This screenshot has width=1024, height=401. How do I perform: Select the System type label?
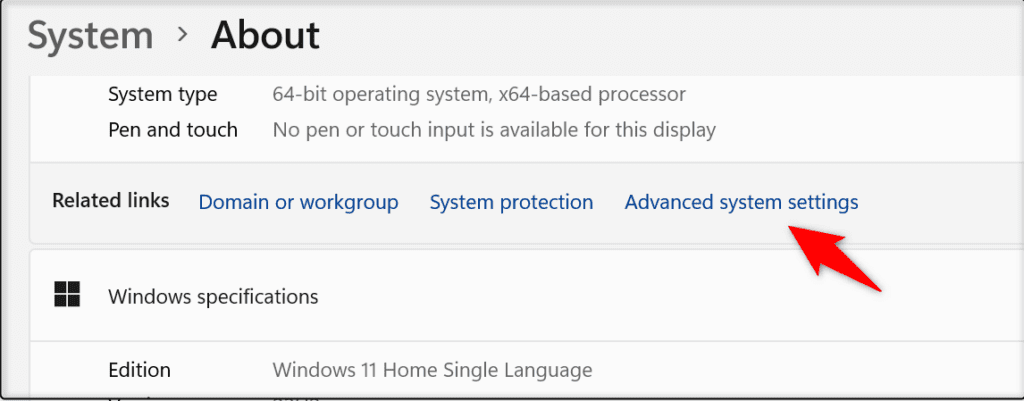click(x=163, y=95)
